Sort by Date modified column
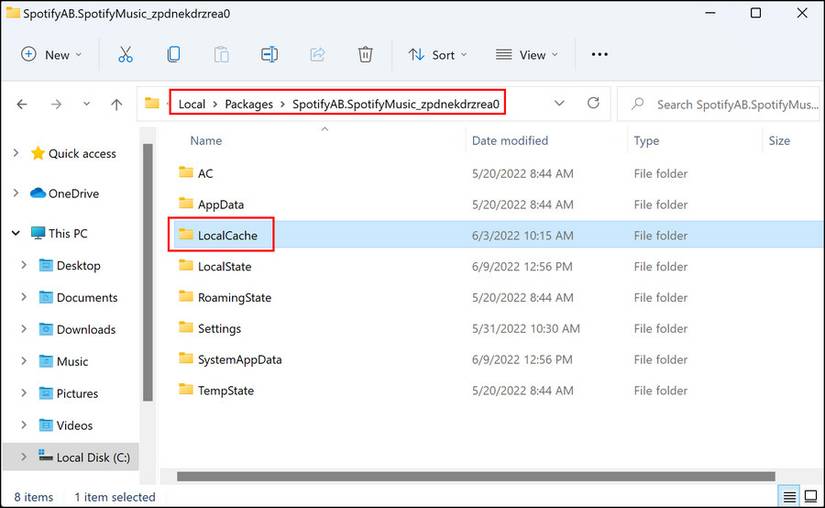This screenshot has width=825, height=508. pos(510,141)
